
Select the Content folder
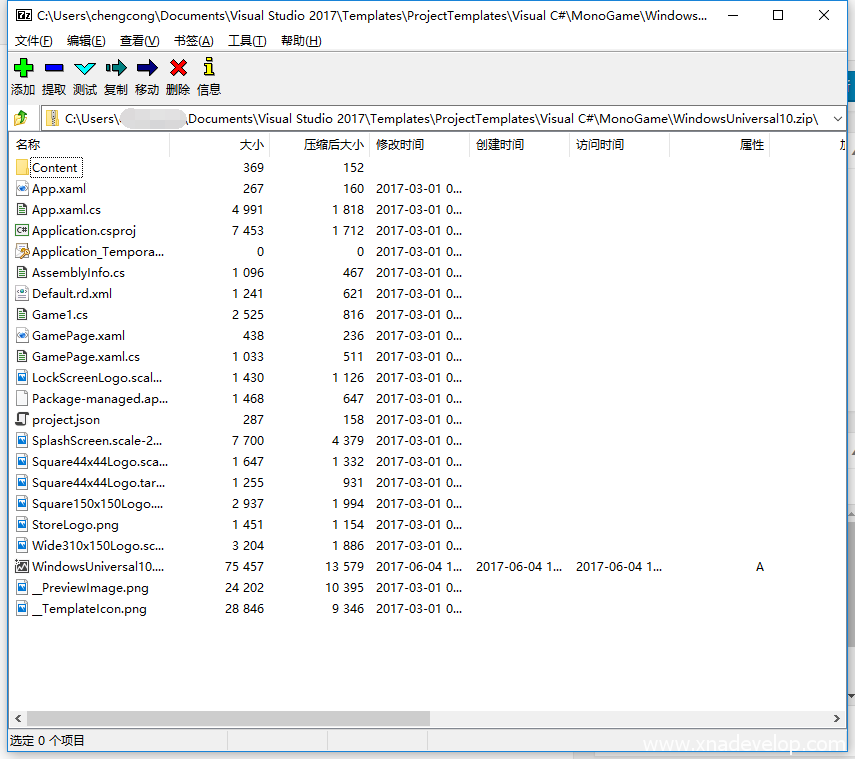[x=55, y=168]
